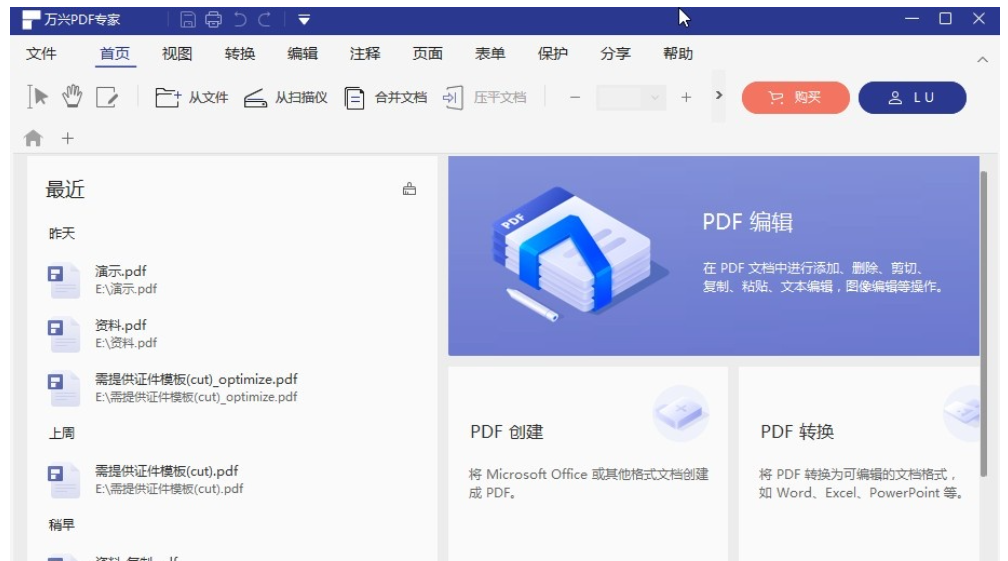Screen dimensions: 1008x561
Task: Minimize the 万兴PDF专家 window
Action: coord(912,19)
